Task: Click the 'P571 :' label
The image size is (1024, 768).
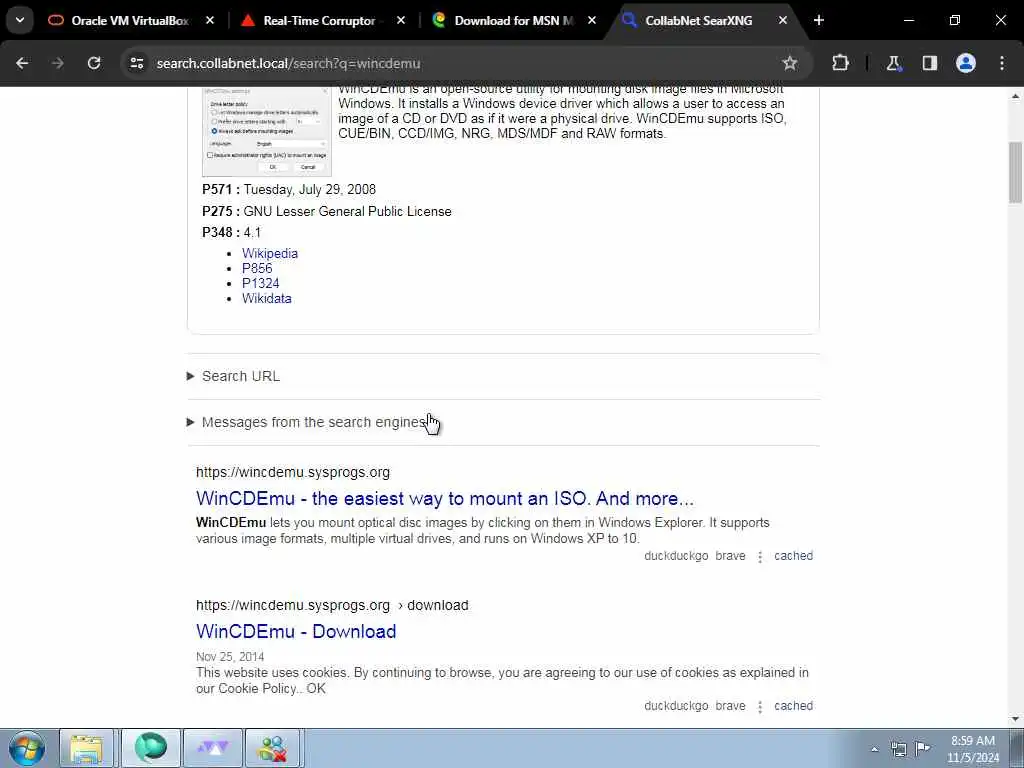Action: (x=221, y=189)
